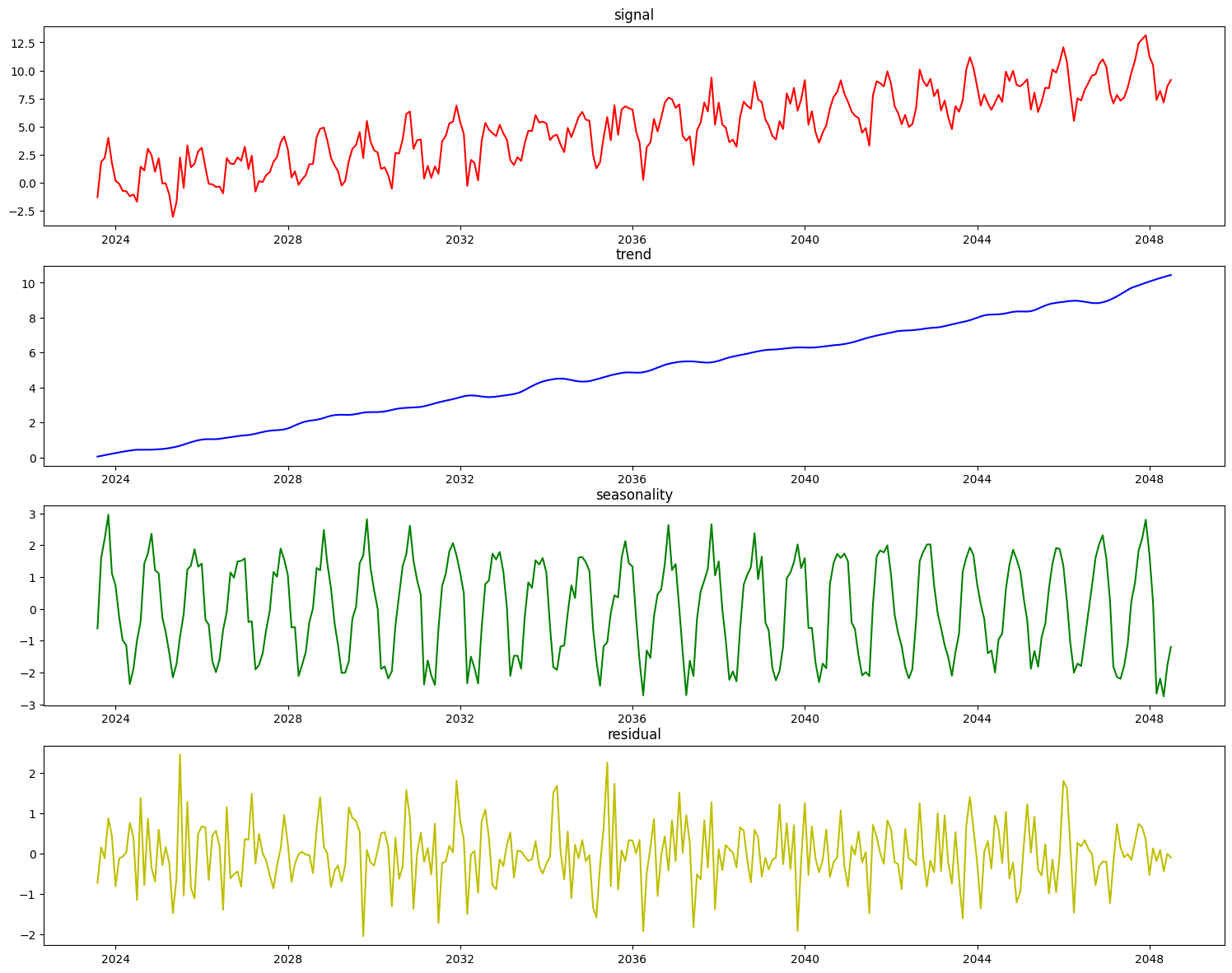The image size is (1232, 973).
Task: Click the "trend" subplot title
Action: click(633, 254)
